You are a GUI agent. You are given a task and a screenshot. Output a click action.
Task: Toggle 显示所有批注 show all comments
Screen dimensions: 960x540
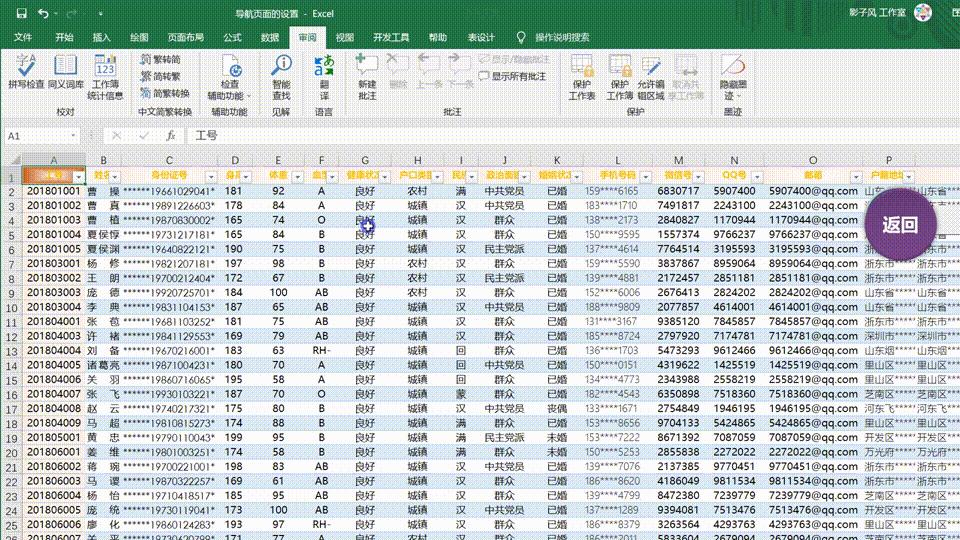(519, 76)
